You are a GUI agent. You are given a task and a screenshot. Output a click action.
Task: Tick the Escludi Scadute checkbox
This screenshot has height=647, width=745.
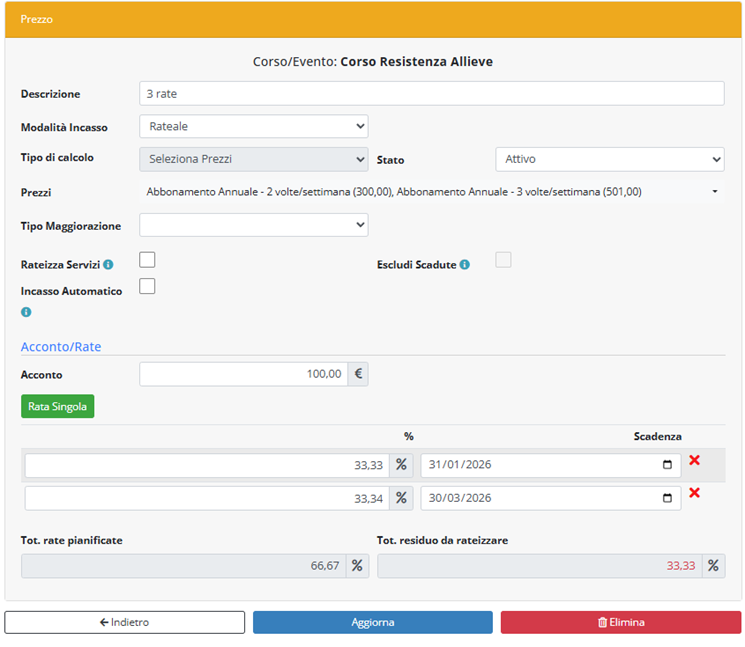(503, 260)
